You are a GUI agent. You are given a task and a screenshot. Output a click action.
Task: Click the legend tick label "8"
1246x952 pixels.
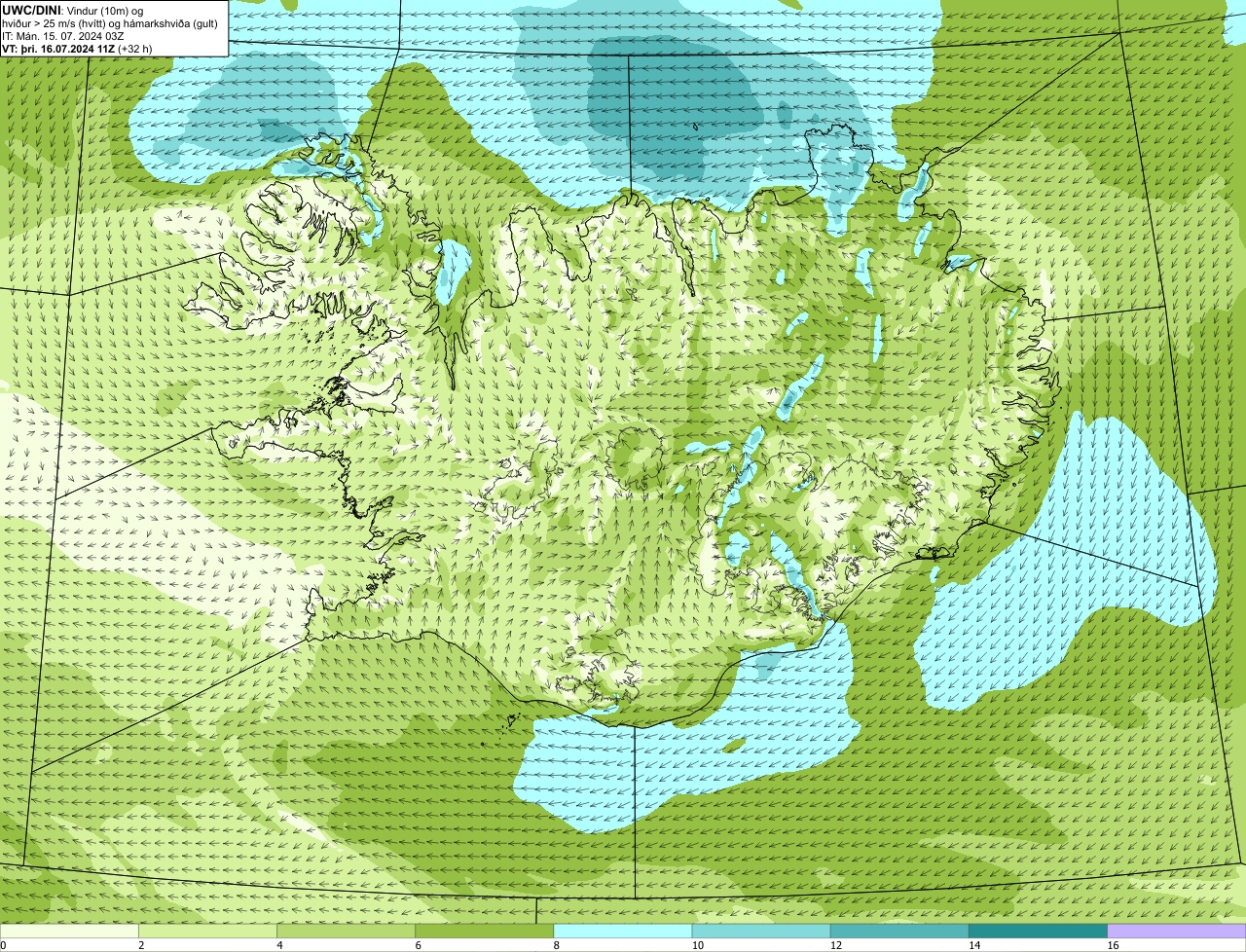(557, 945)
